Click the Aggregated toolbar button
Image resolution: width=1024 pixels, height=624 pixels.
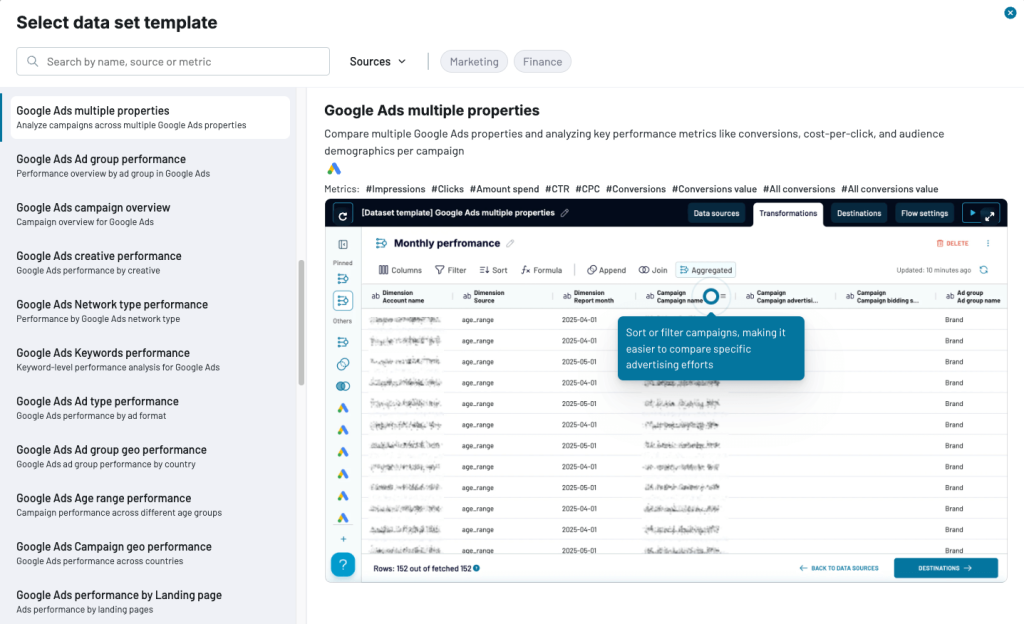coord(706,270)
